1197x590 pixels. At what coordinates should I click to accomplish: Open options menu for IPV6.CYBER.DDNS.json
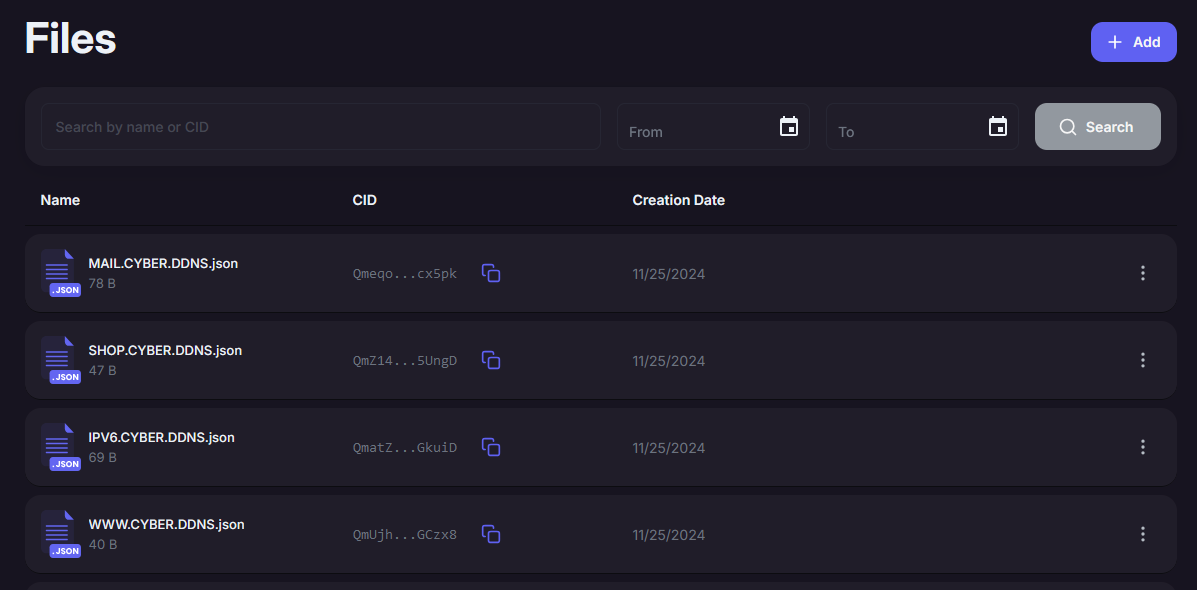click(1143, 447)
